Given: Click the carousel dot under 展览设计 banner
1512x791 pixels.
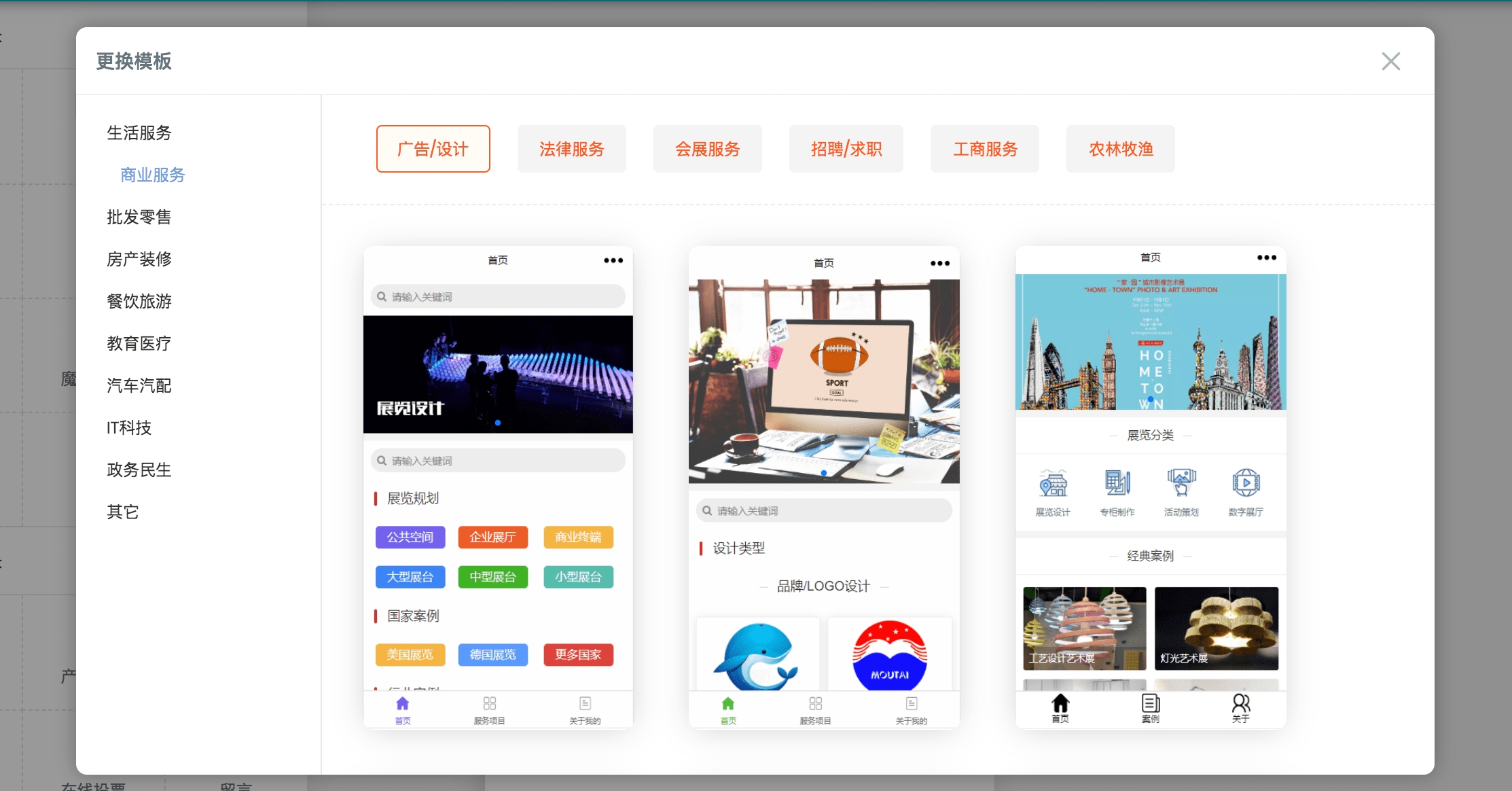Looking at the screenshot, I should 498,422.
